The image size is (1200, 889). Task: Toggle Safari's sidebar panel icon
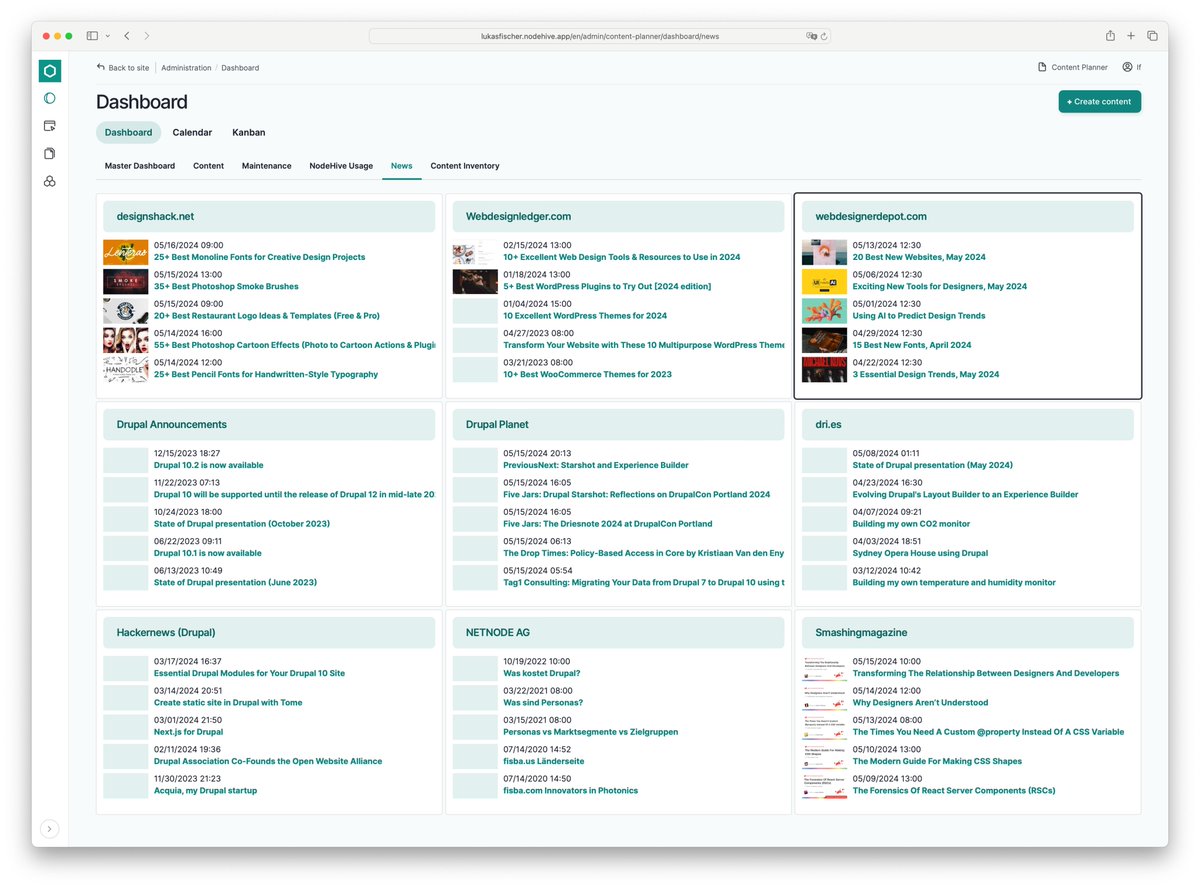point(92,36)
